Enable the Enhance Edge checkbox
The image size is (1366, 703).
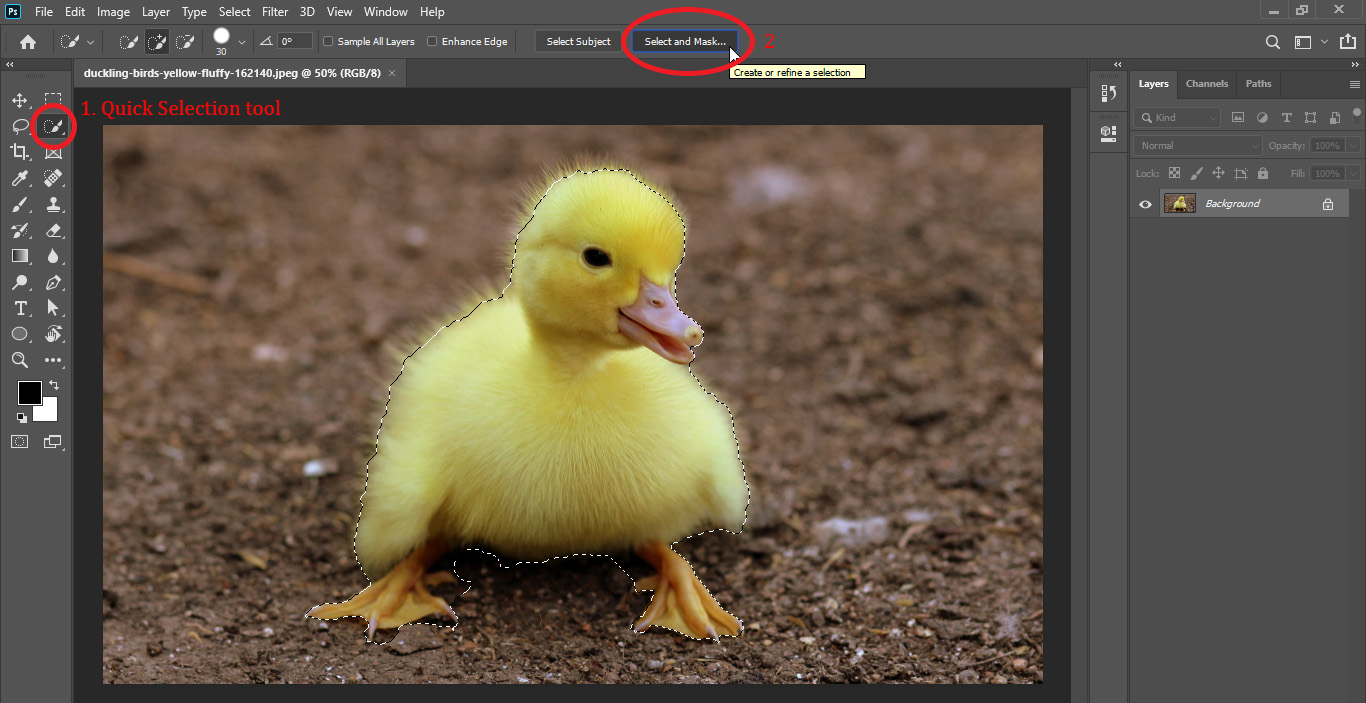(431, 41)
